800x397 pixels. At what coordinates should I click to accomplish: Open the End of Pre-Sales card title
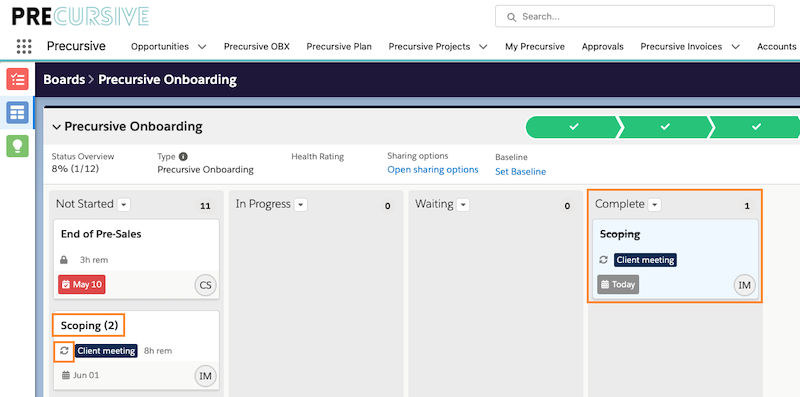tap(101, 234)
